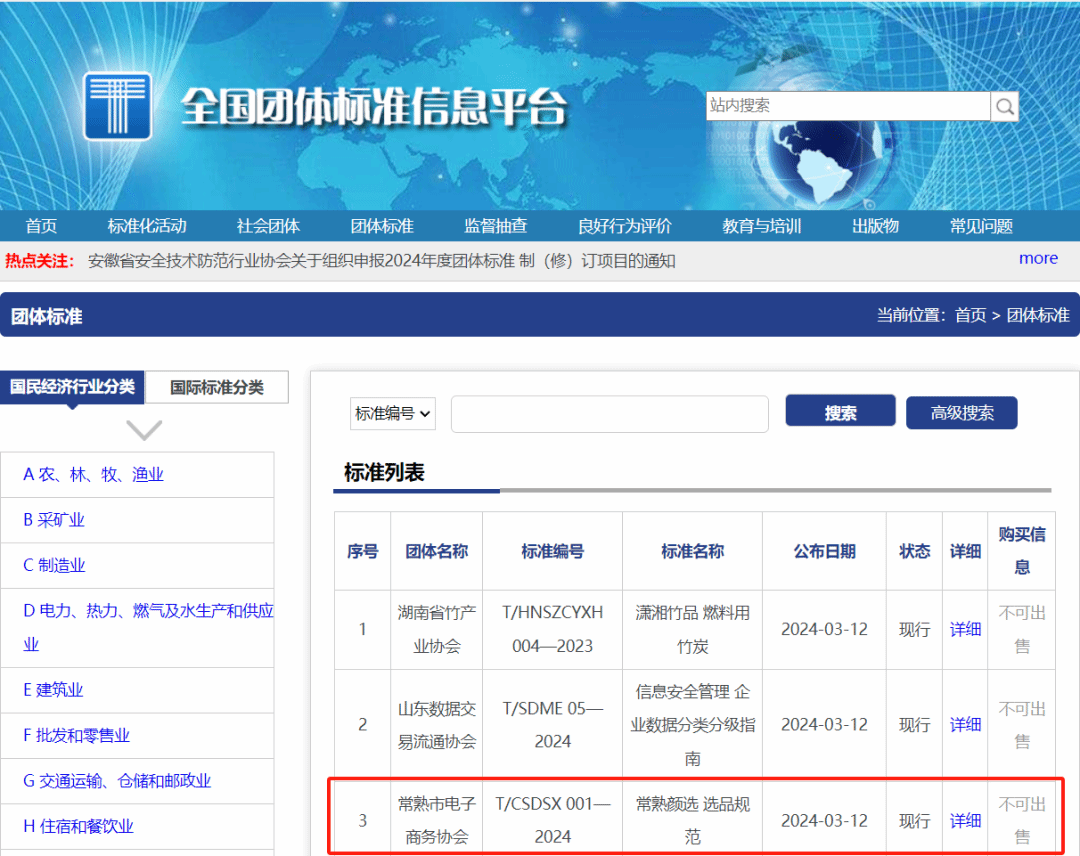Open 团体标准 navigation menu item

[382, 226]
